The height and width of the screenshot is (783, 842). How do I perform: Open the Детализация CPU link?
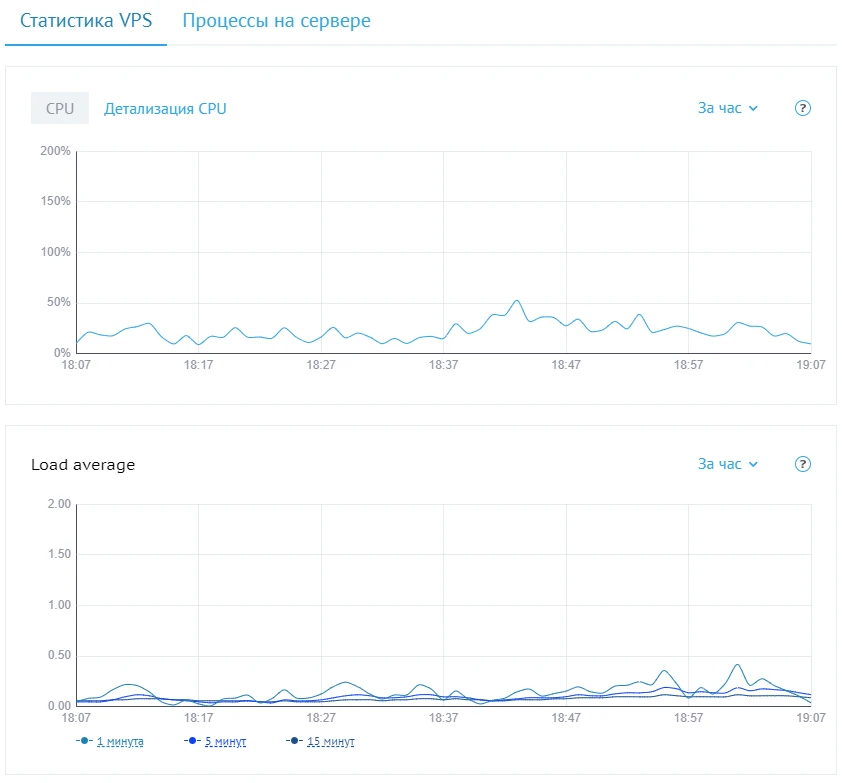pos(165,108)
